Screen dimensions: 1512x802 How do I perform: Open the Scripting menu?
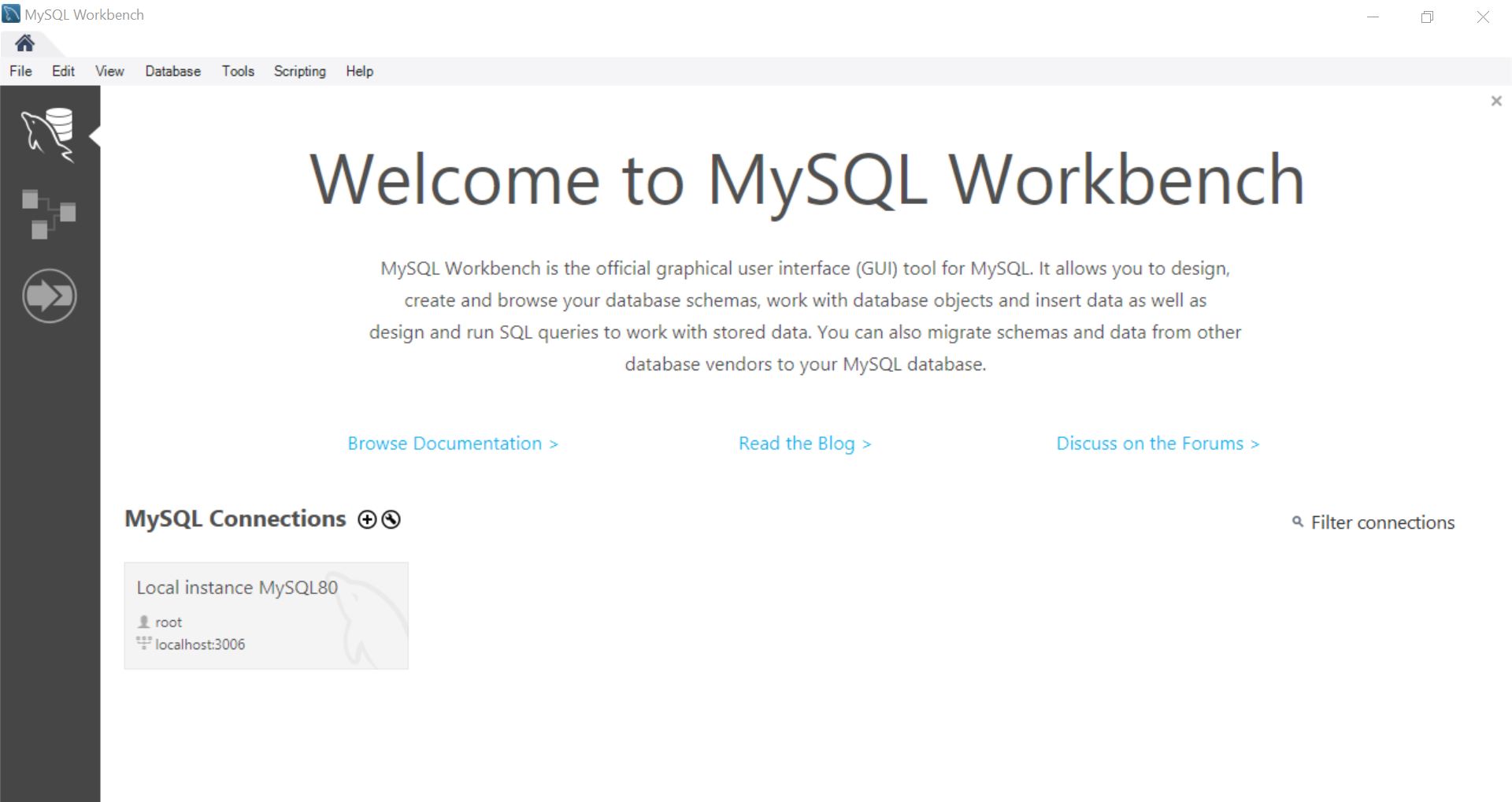pos(299,71)
